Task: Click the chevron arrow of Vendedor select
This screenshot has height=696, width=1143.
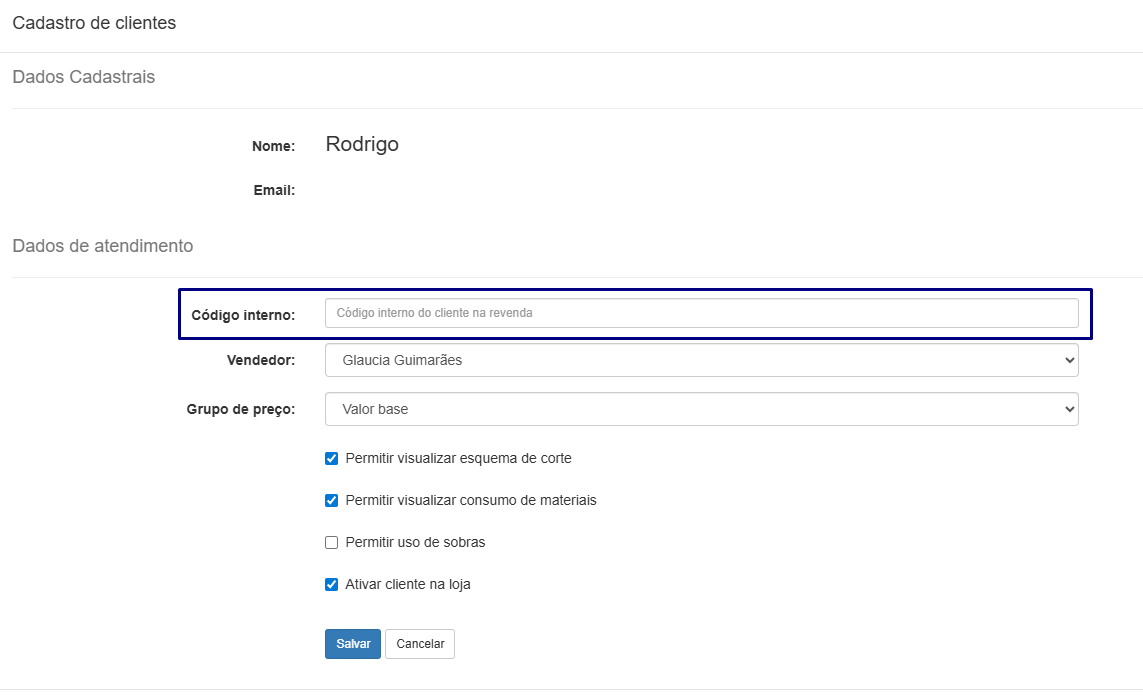Action: [x=1069, y=360]
